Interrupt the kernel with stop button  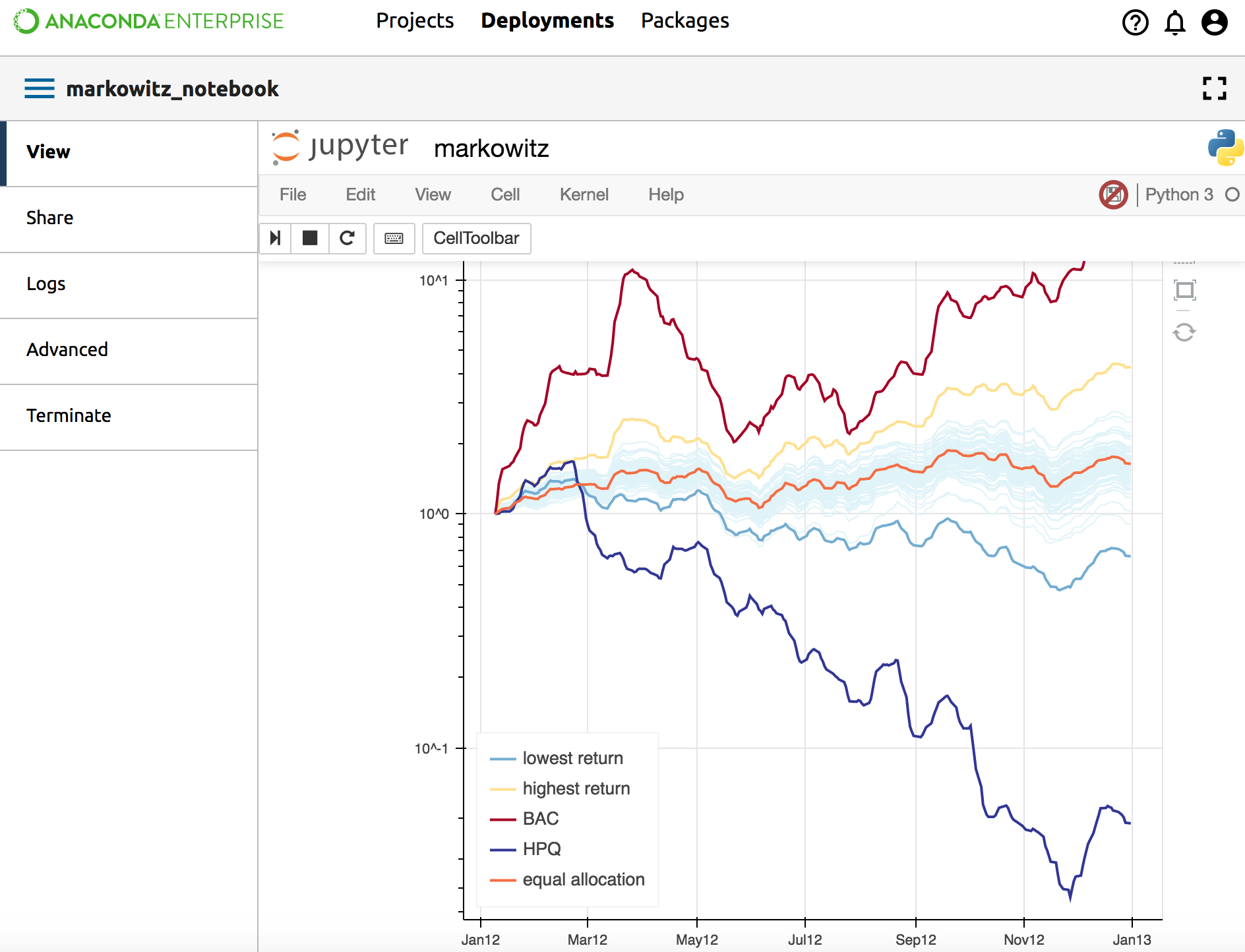click(310, 238)
